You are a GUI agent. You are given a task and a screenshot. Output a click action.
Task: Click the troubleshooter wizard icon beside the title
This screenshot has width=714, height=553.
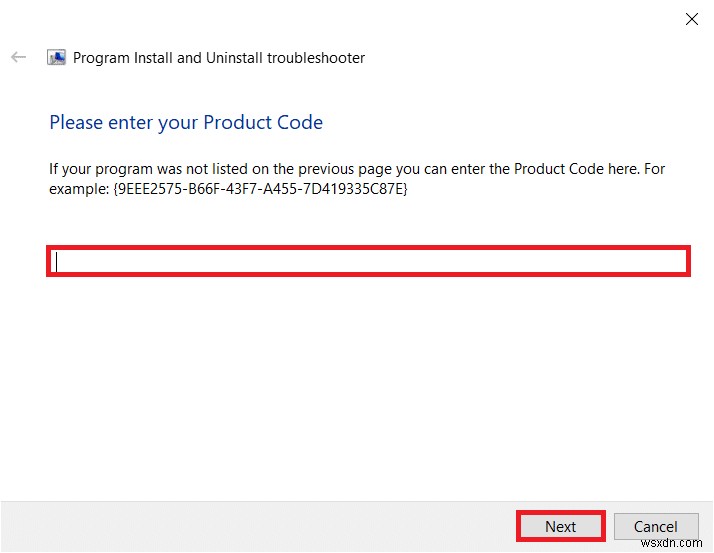[x=57, y=58]
